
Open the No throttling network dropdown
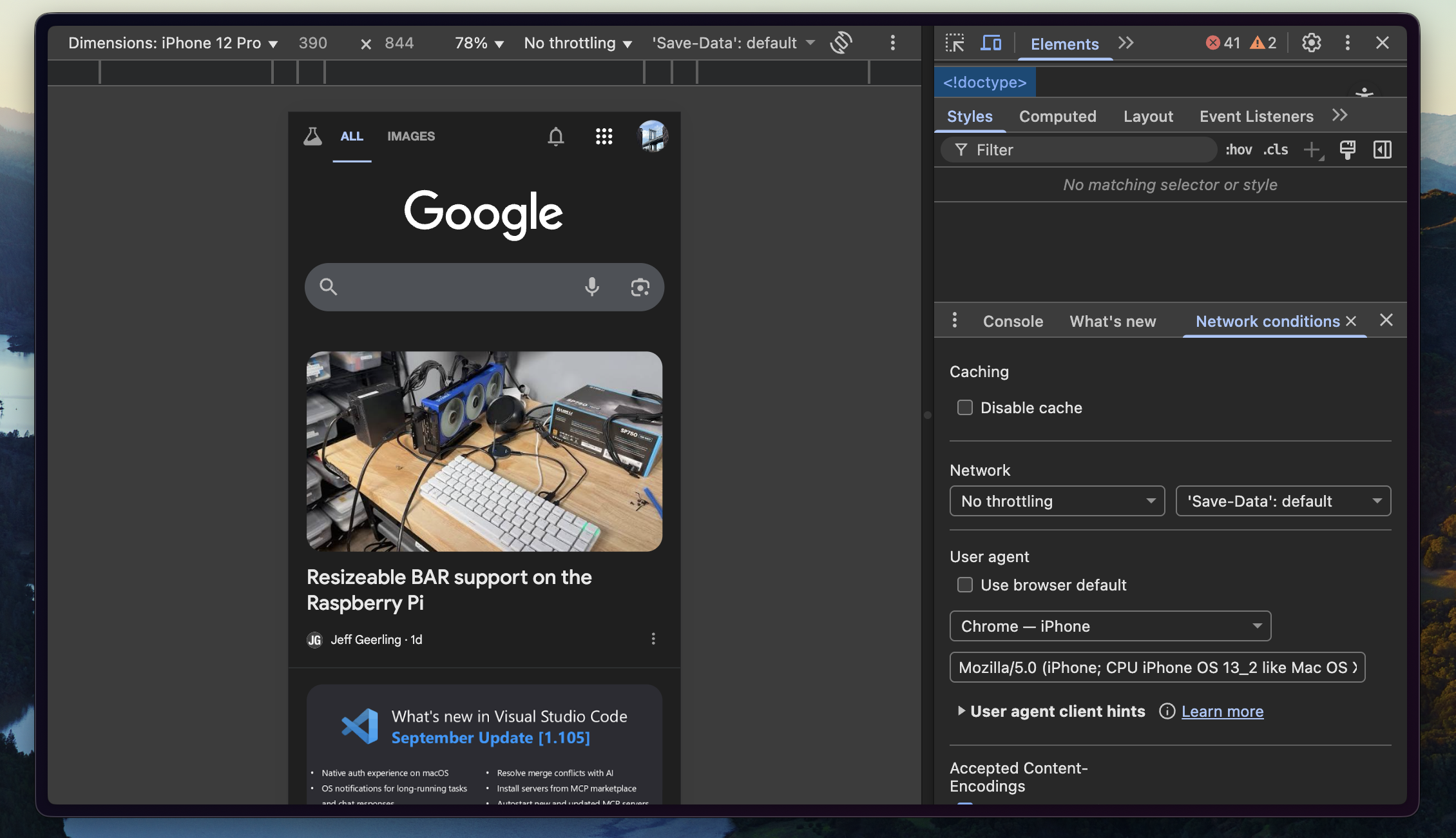(1056, 501)
